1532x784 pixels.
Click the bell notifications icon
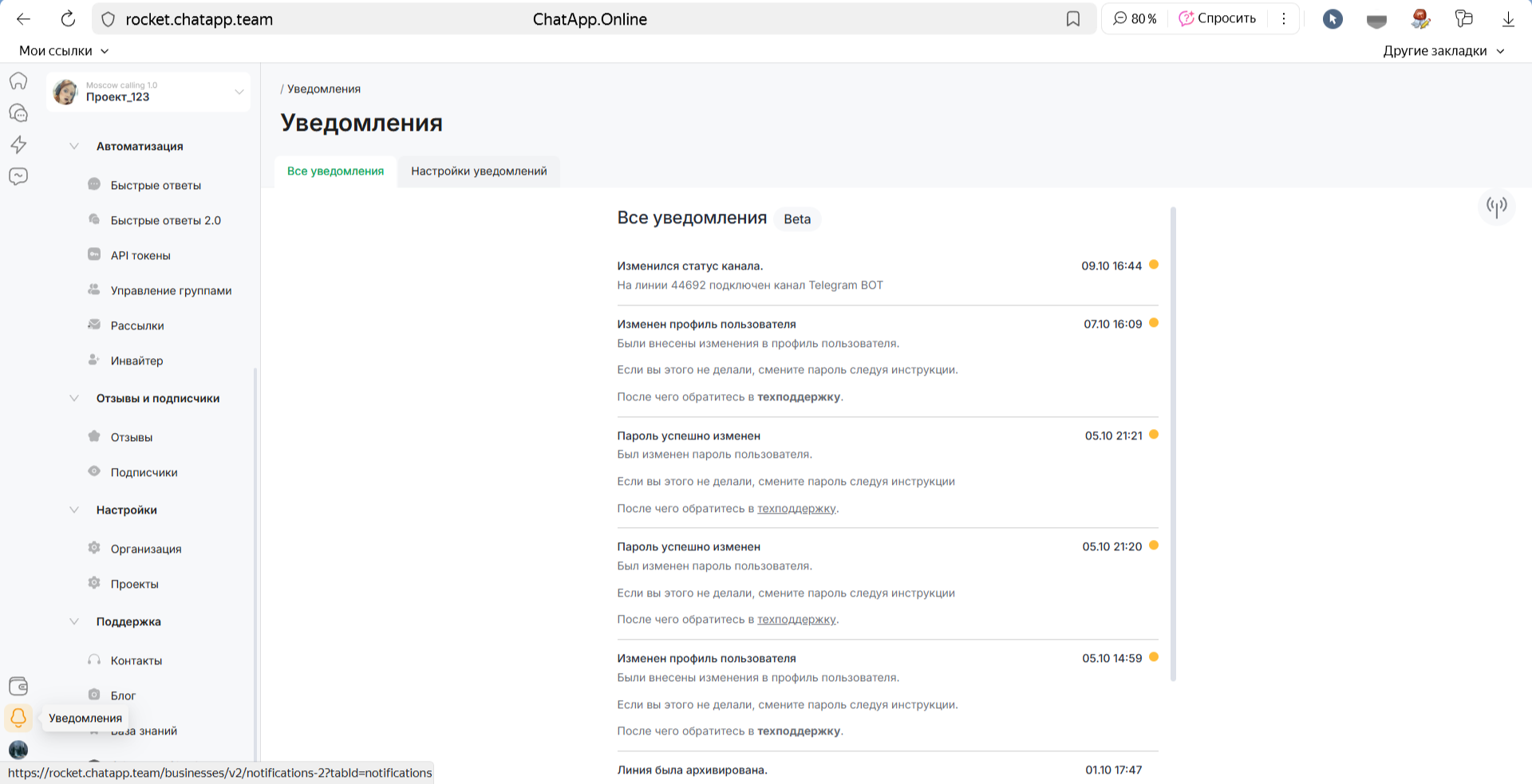(x=18, y=718)
